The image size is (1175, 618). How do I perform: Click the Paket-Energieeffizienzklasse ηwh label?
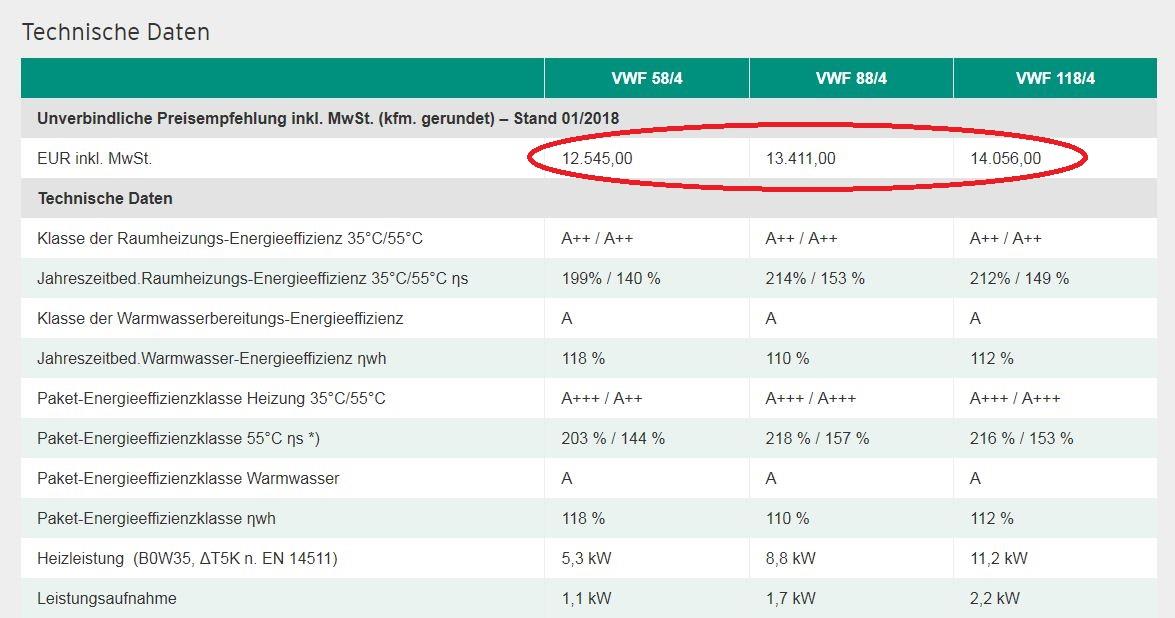tap(157, 519)
